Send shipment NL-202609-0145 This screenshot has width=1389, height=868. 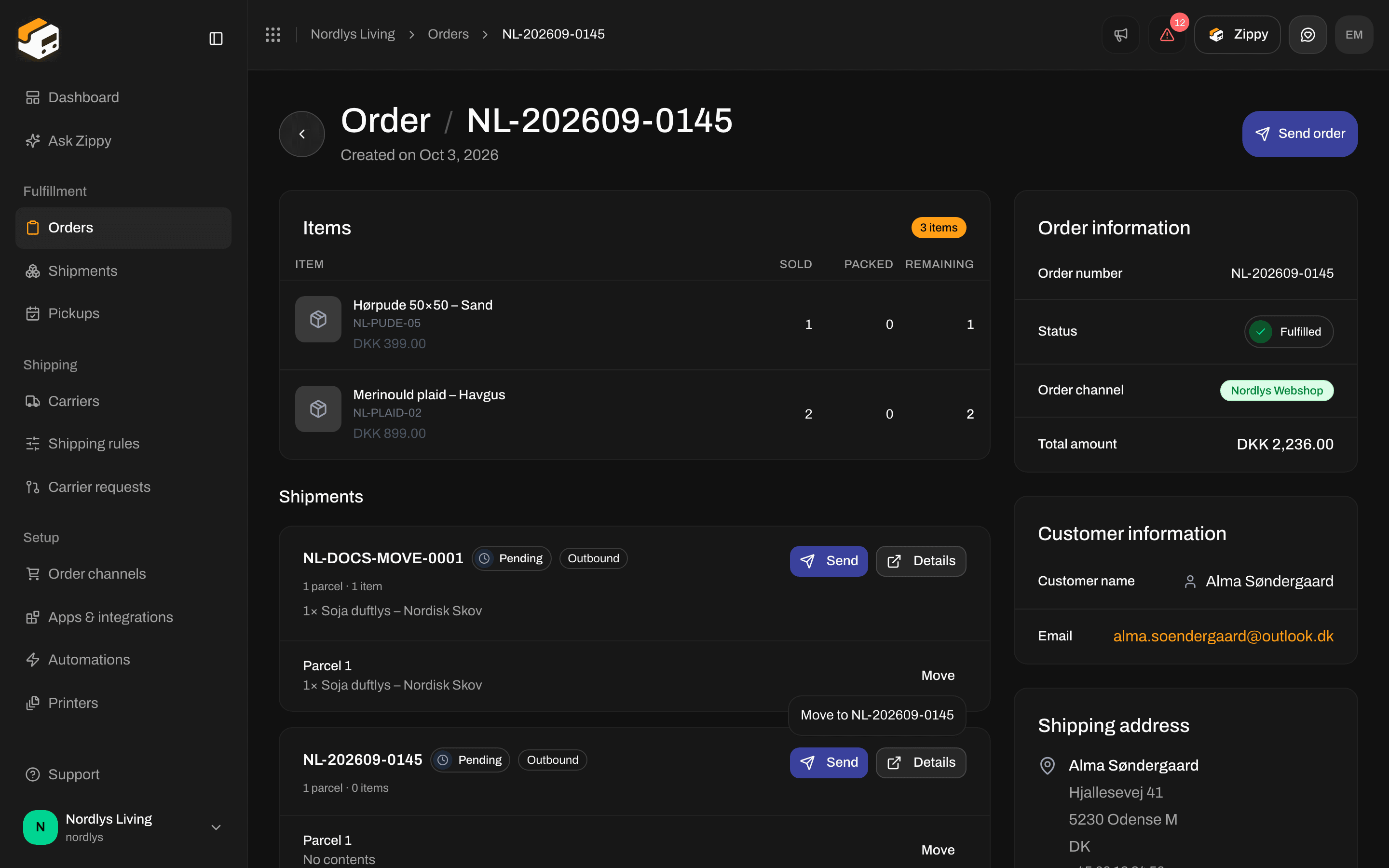point(828,762)
